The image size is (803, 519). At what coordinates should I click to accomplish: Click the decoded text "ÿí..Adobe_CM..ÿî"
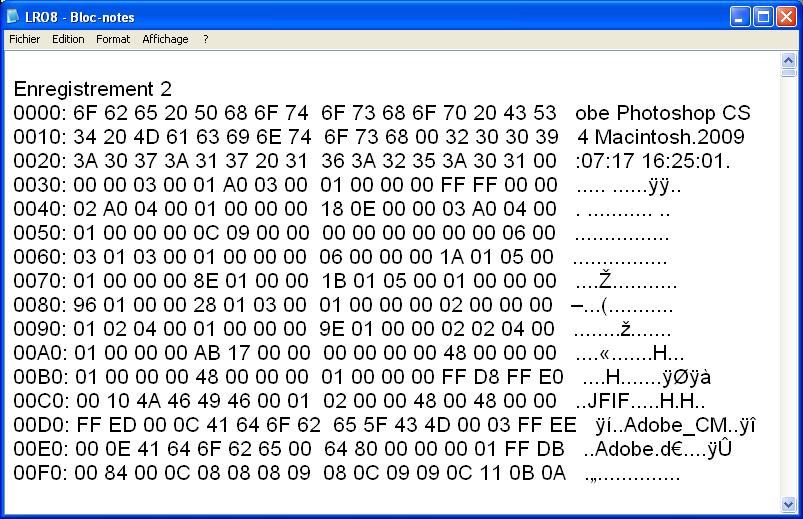[675, 425]
